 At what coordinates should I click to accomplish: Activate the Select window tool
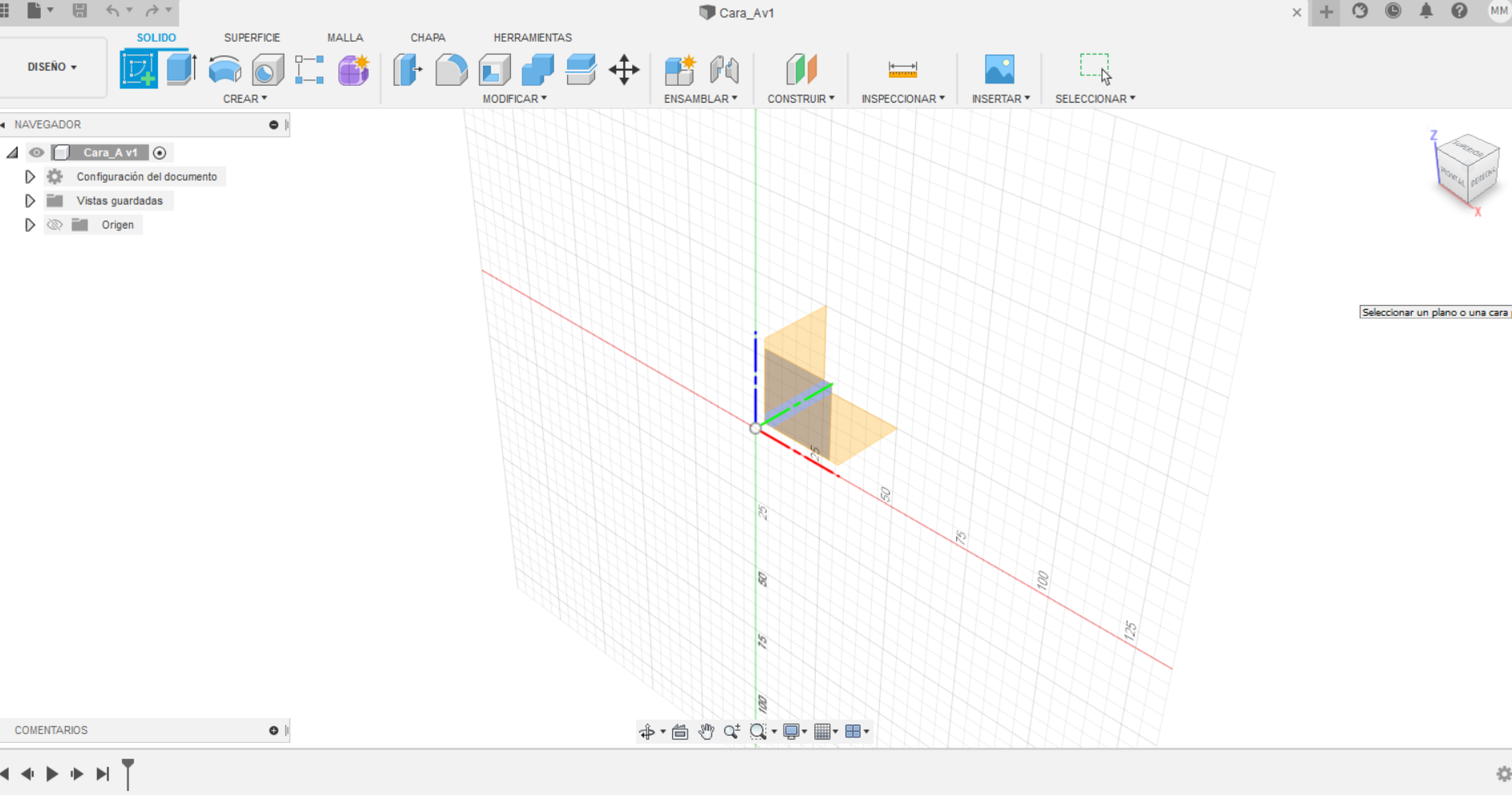click(1096, 69)
